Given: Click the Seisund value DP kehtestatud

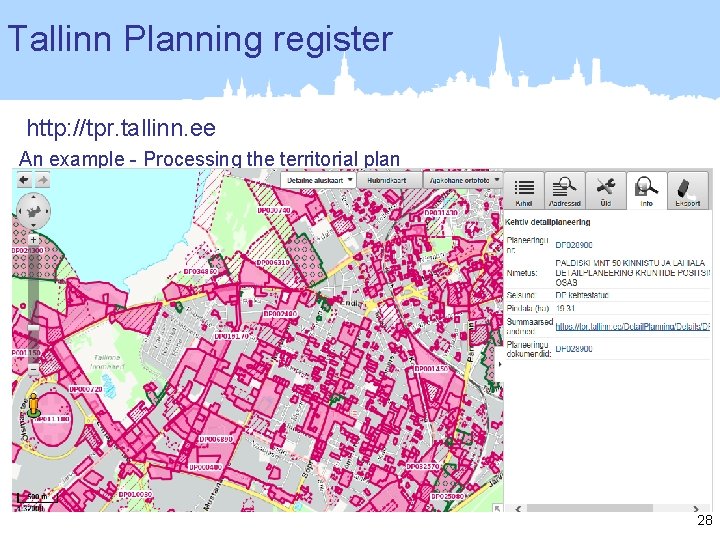Looking at the screenshot, I should (x=582, y=295).
